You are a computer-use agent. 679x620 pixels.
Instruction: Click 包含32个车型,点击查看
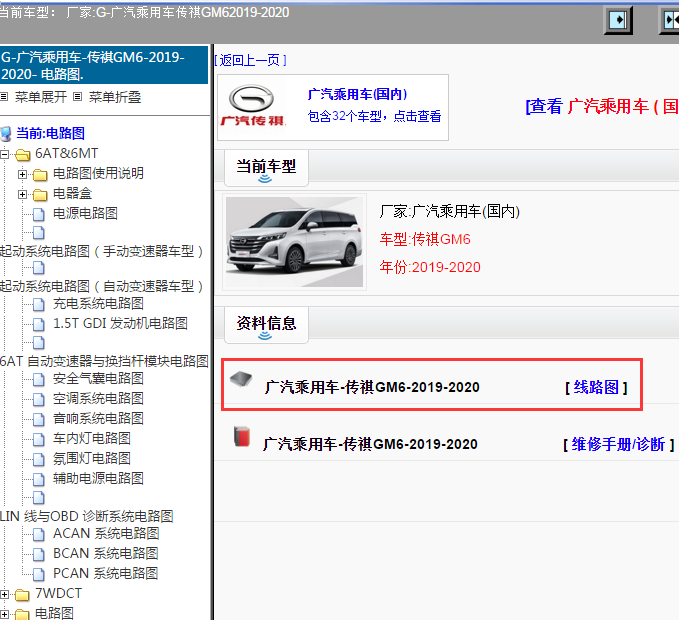(x=374, y=116)
